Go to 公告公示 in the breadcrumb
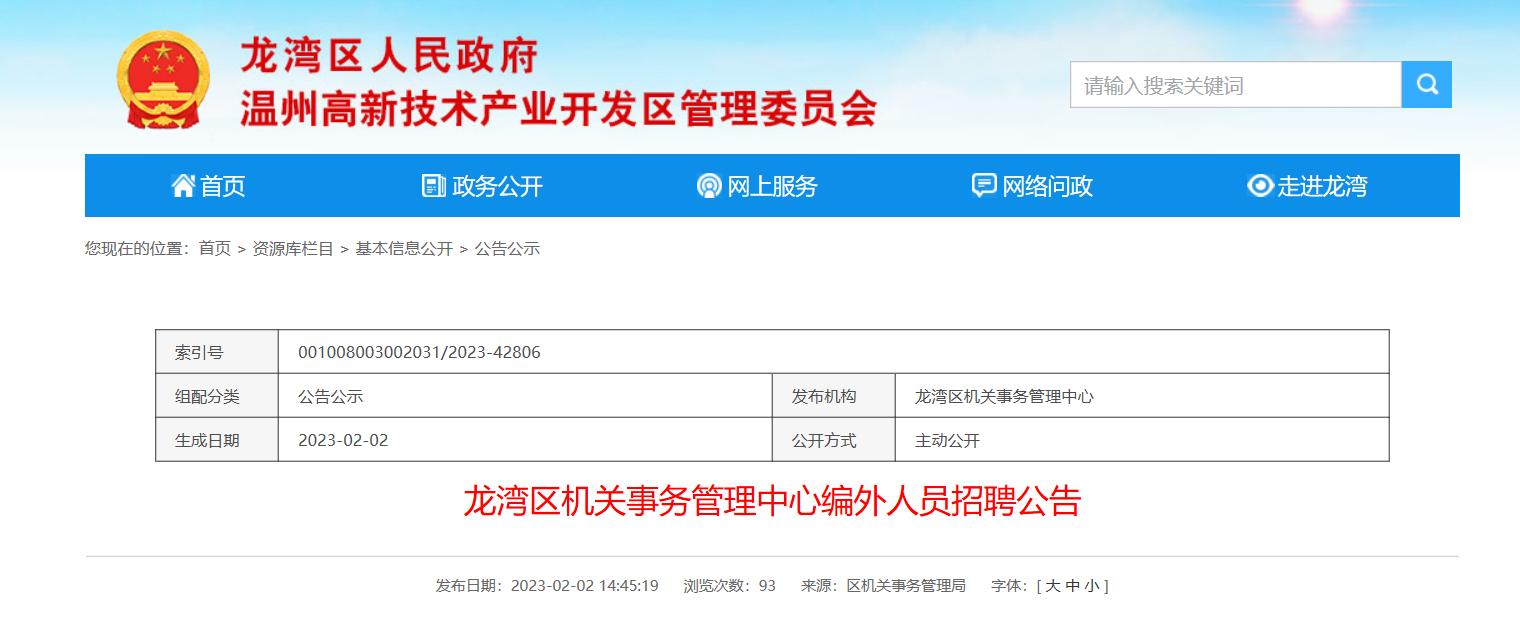 (507, 248)
